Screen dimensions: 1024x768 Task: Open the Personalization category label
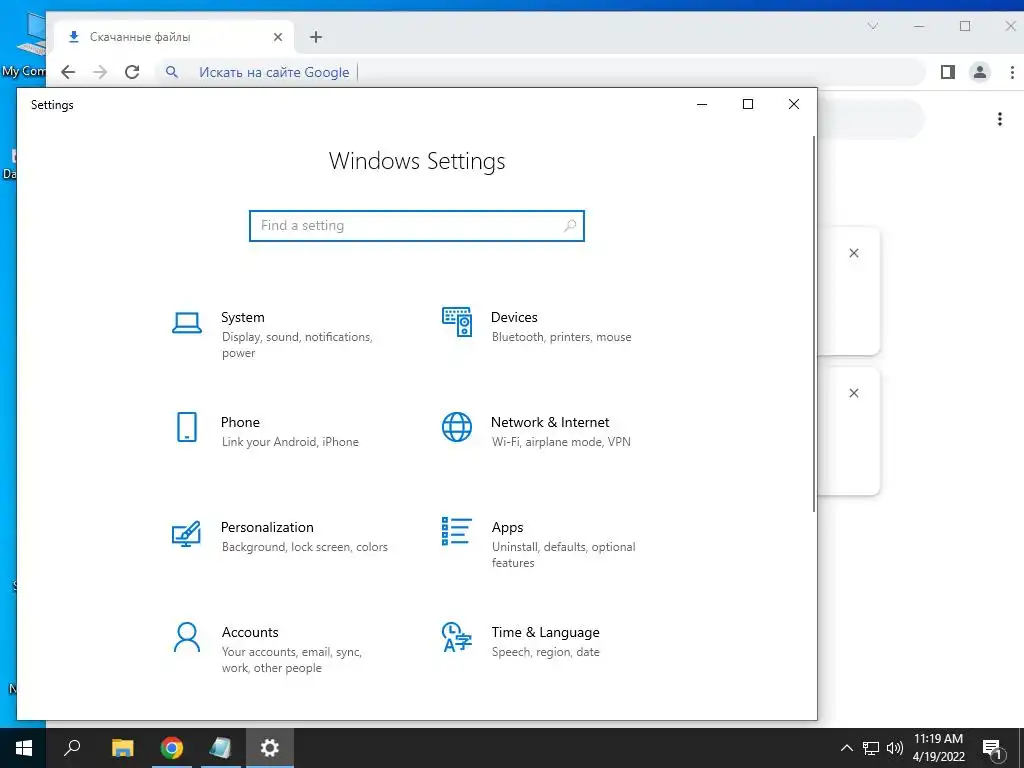(x=267, y=527)
